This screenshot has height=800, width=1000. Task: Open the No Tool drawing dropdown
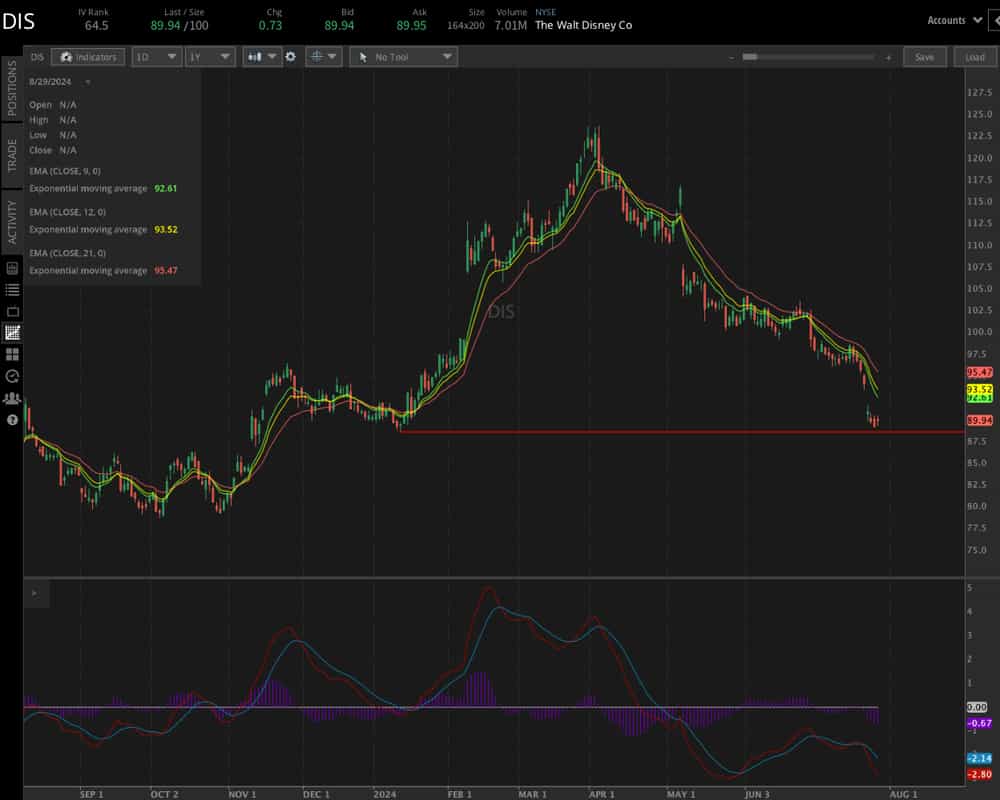tap(403, 57)
